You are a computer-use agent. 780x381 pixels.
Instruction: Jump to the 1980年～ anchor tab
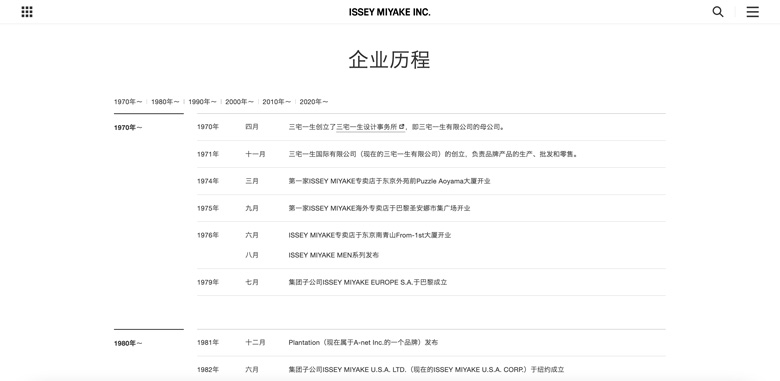pos(165,102)
